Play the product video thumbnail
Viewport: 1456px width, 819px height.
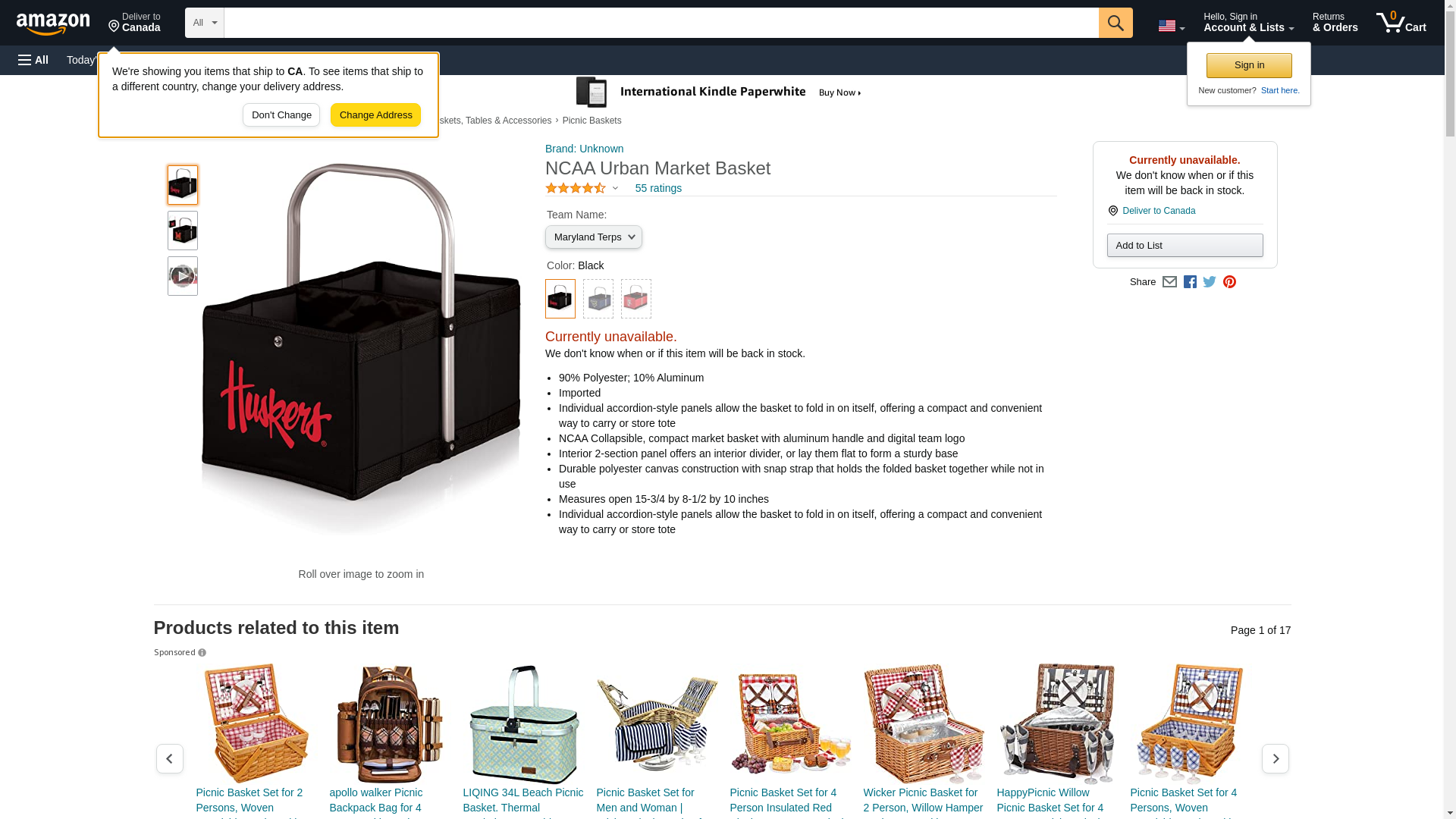pos(183,276)
